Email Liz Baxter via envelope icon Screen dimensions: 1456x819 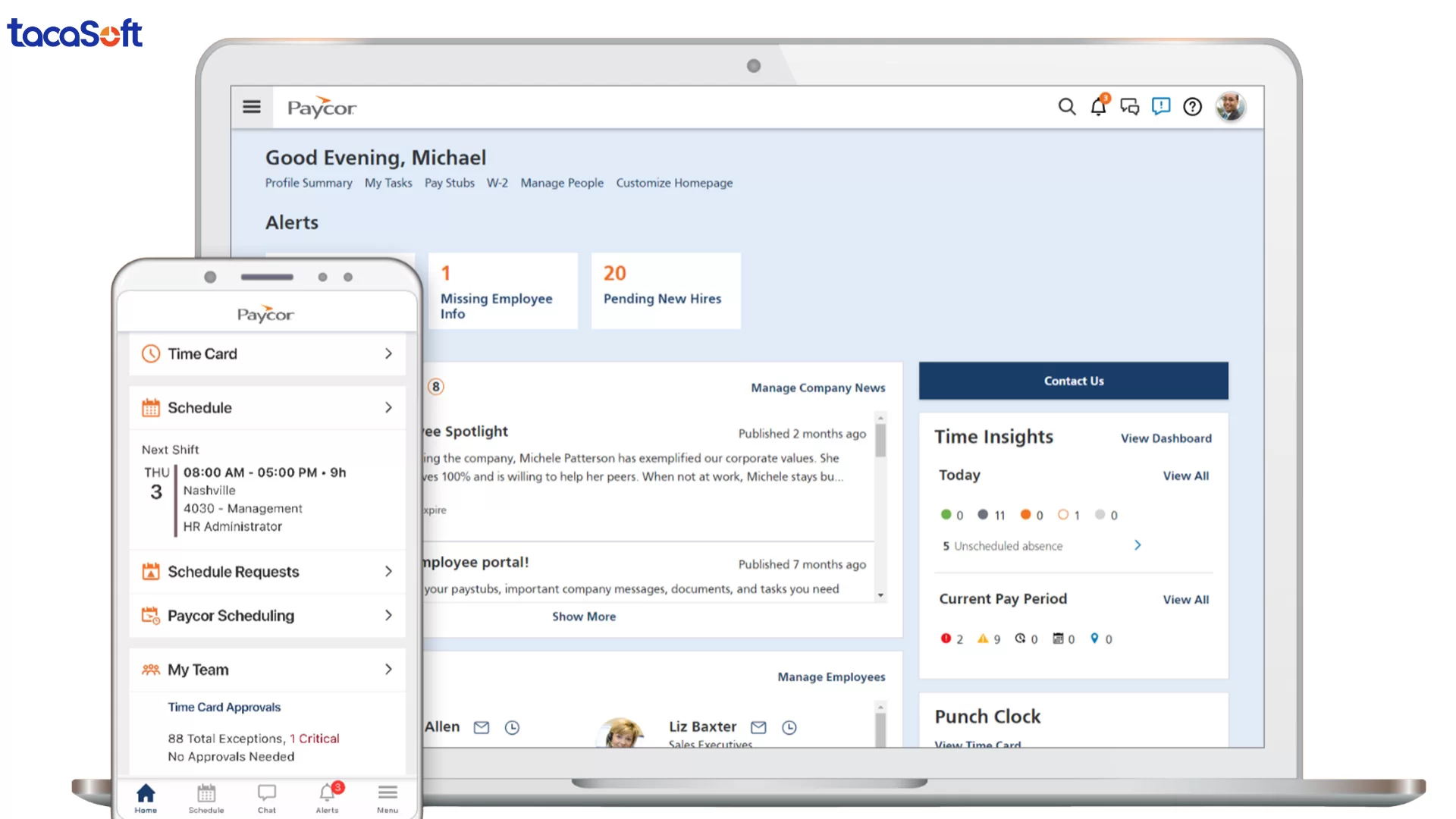(758, 727)
